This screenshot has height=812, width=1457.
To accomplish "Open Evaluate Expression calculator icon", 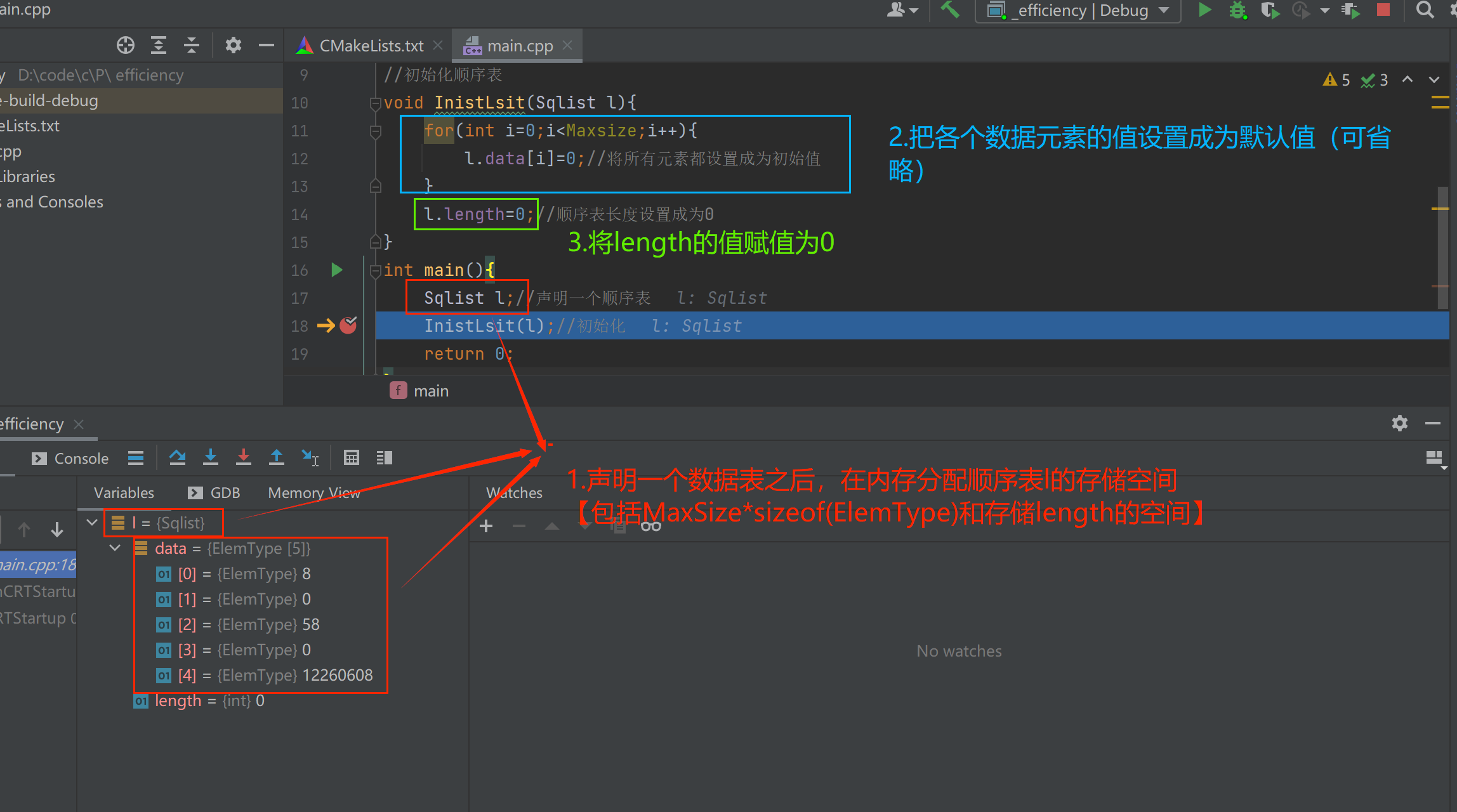I will (x=351, y=457).
